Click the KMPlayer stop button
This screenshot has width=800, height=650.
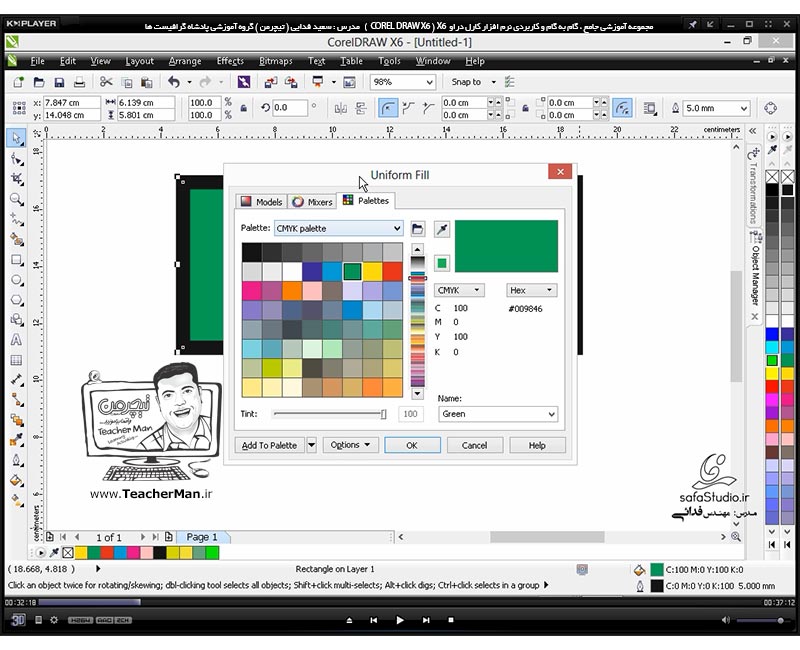(451, 620)
